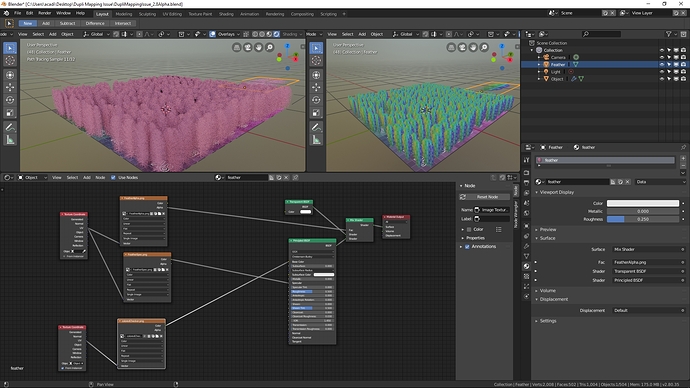690x388 pixels.
Task: Switch to the Scripting workspace tab
Action: [328, 14]
